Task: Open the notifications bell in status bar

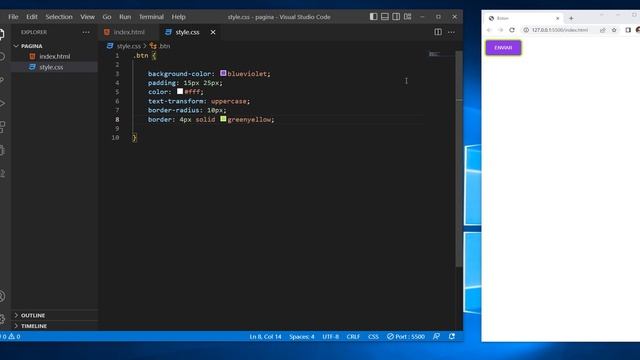Action: (452, 336)
